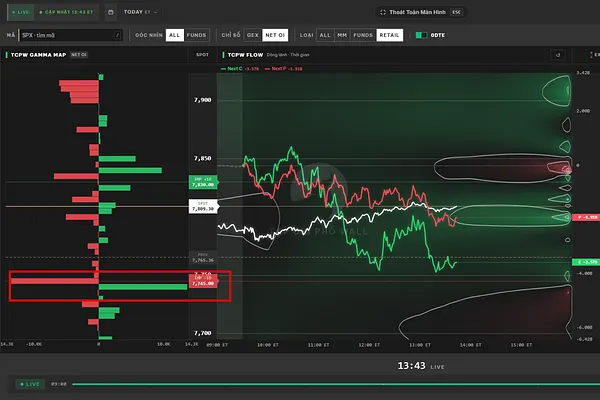Expand the TODAY ET dropdown
Image resolution: width=600 pixels, height=400 pixels.
tap(140, 12)
